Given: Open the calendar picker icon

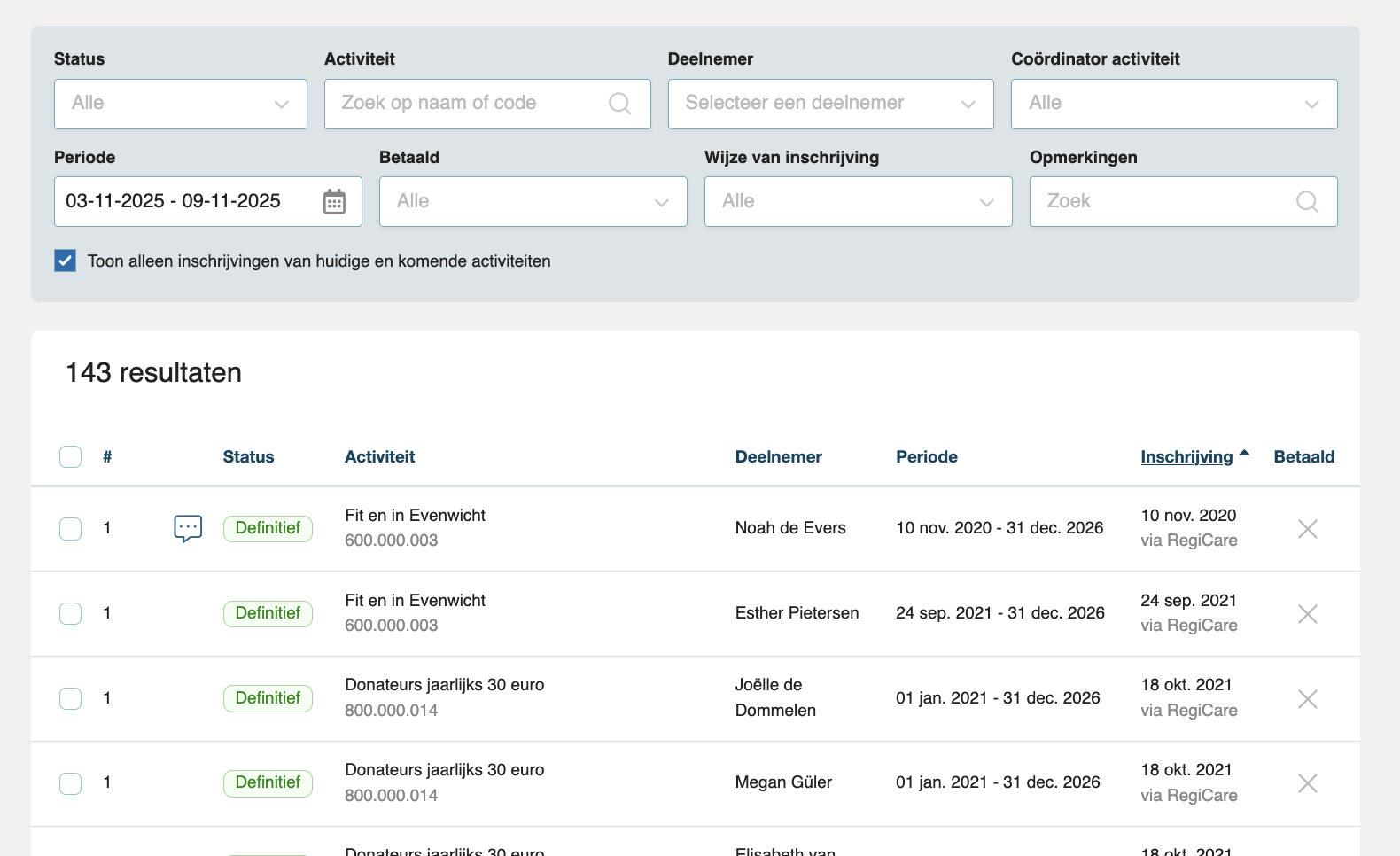Looking at the screenshot, I should pyautogui.click(x=334, y=201).
